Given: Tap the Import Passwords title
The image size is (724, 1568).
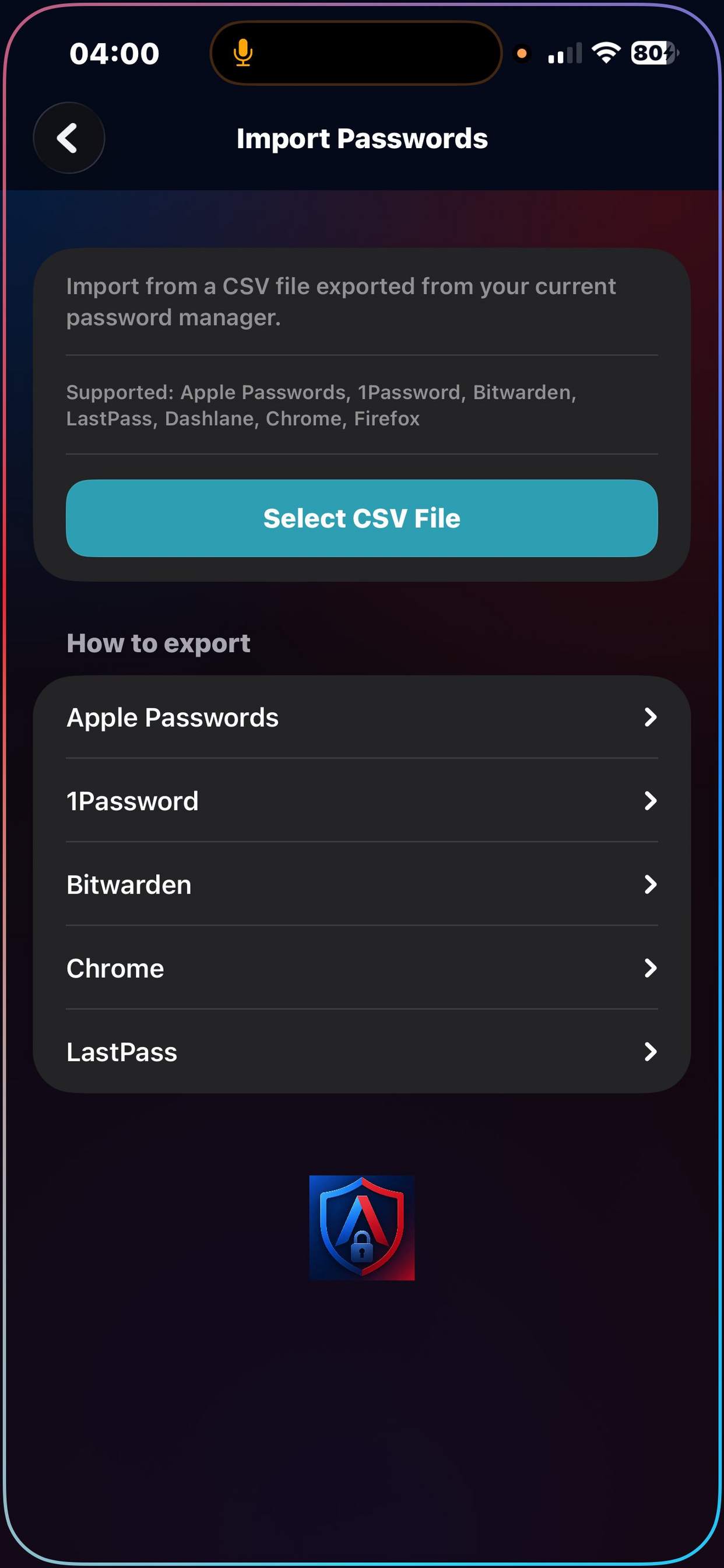Looking at the screenshot, I should click(362, 138).
